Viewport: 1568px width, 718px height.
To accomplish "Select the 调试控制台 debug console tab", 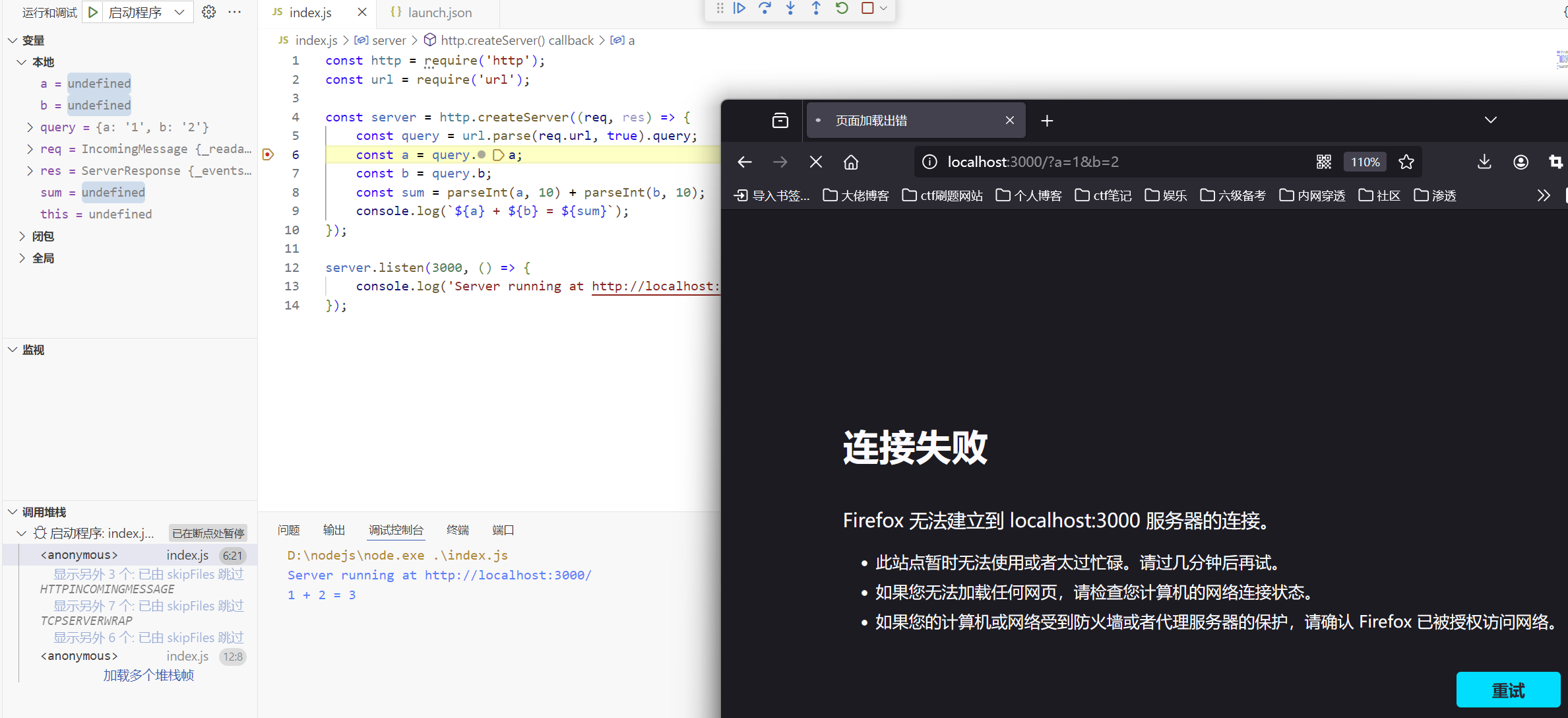I will click(396, 530).
